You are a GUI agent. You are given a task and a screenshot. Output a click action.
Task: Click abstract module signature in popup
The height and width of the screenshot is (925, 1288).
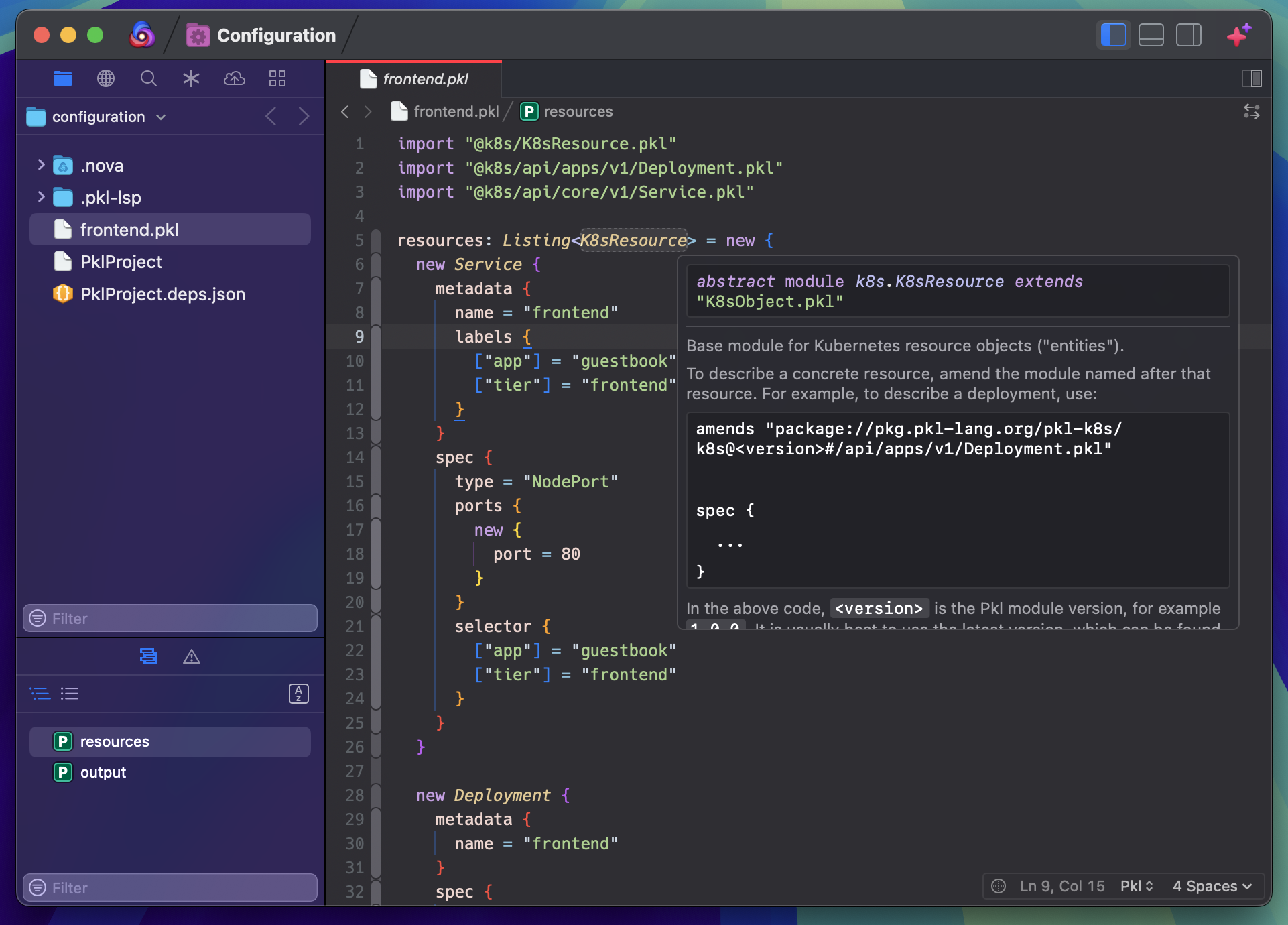pyautogui.click(x=958, y=291)
